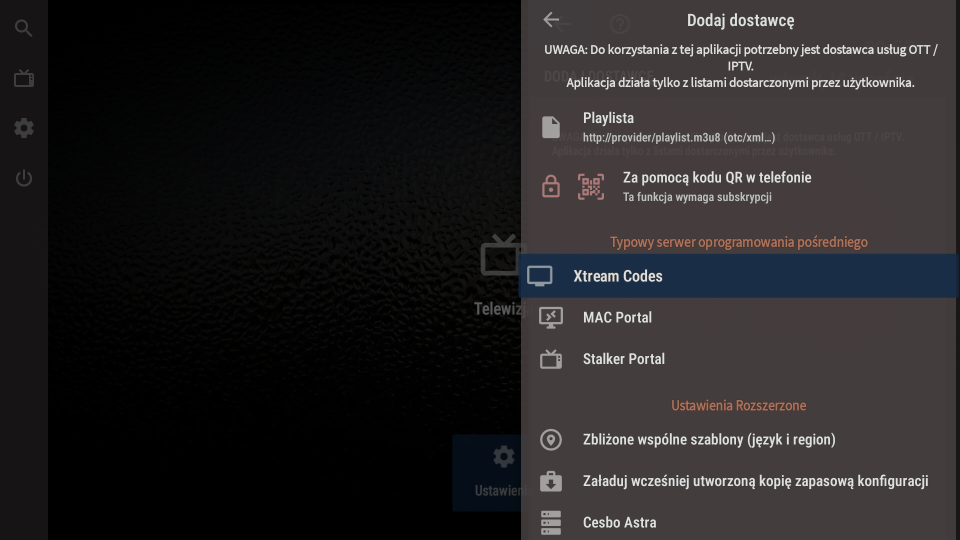
Task: Click the power icon in sidebar
Action: pos(24,178)
